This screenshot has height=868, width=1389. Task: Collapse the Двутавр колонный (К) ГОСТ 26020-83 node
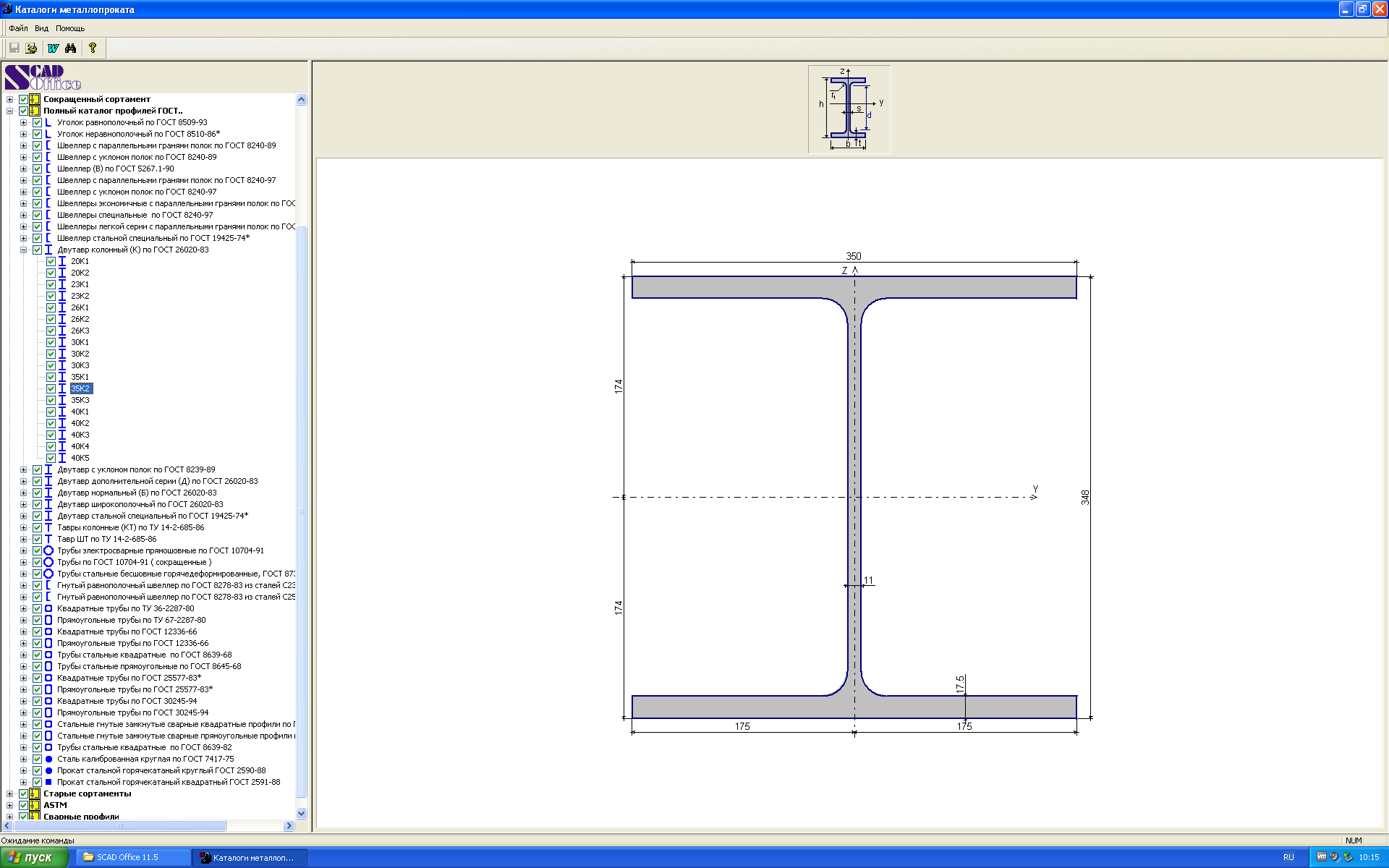(23, 250)
